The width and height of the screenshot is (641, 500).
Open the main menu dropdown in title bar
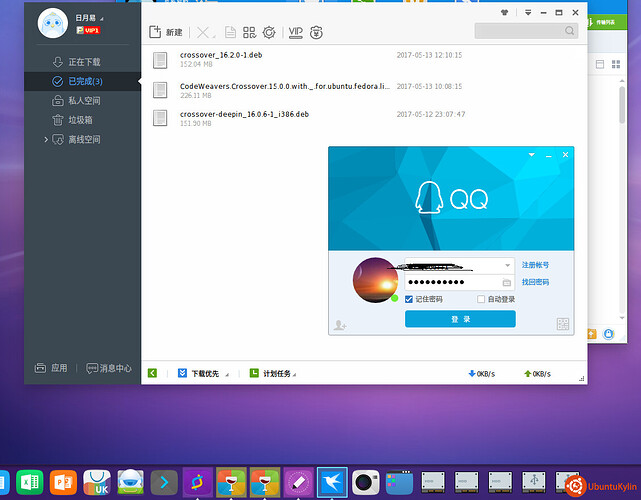tap(528, 13)
